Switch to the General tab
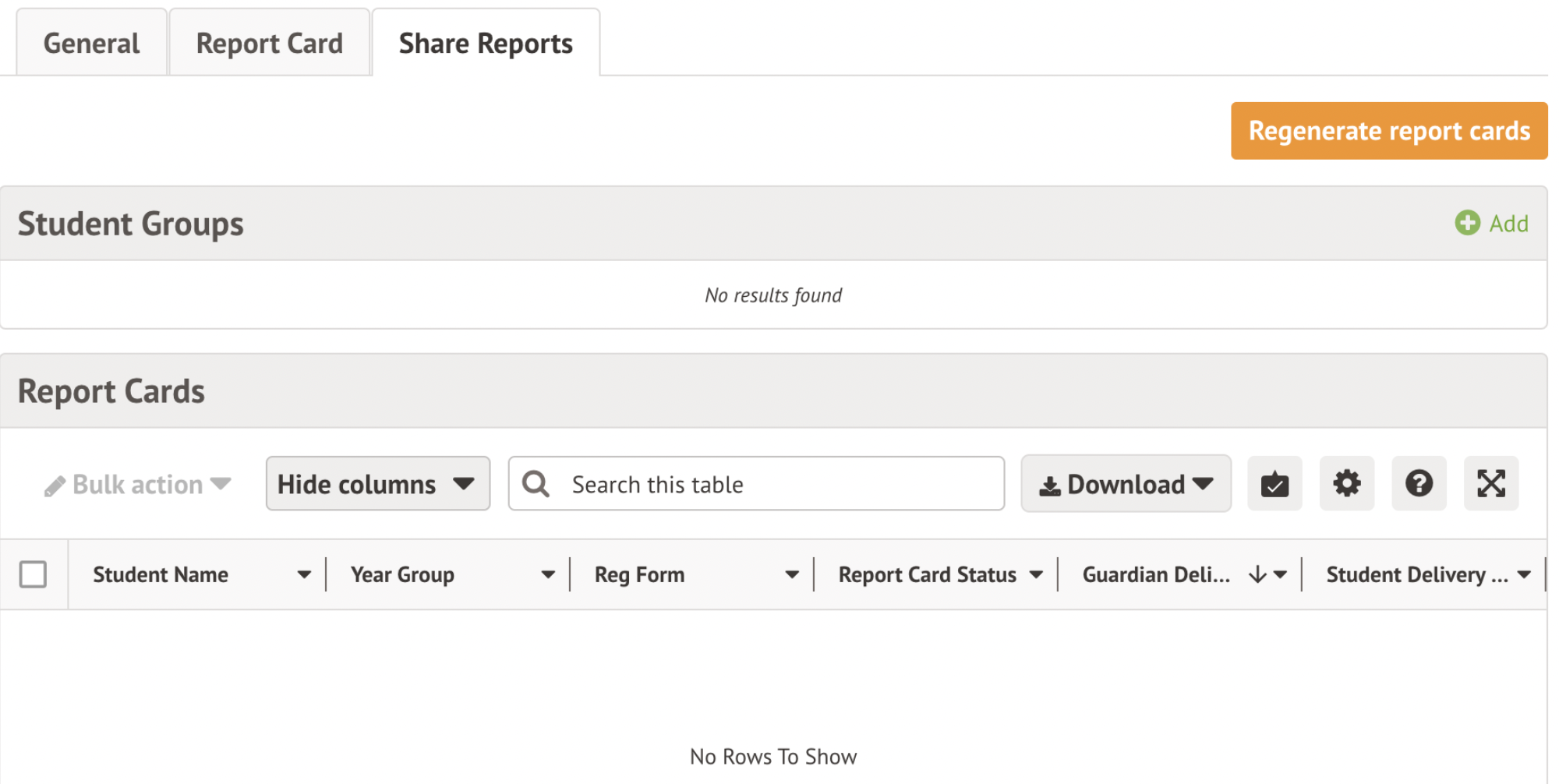1559x784 pixels. [91, 44]
